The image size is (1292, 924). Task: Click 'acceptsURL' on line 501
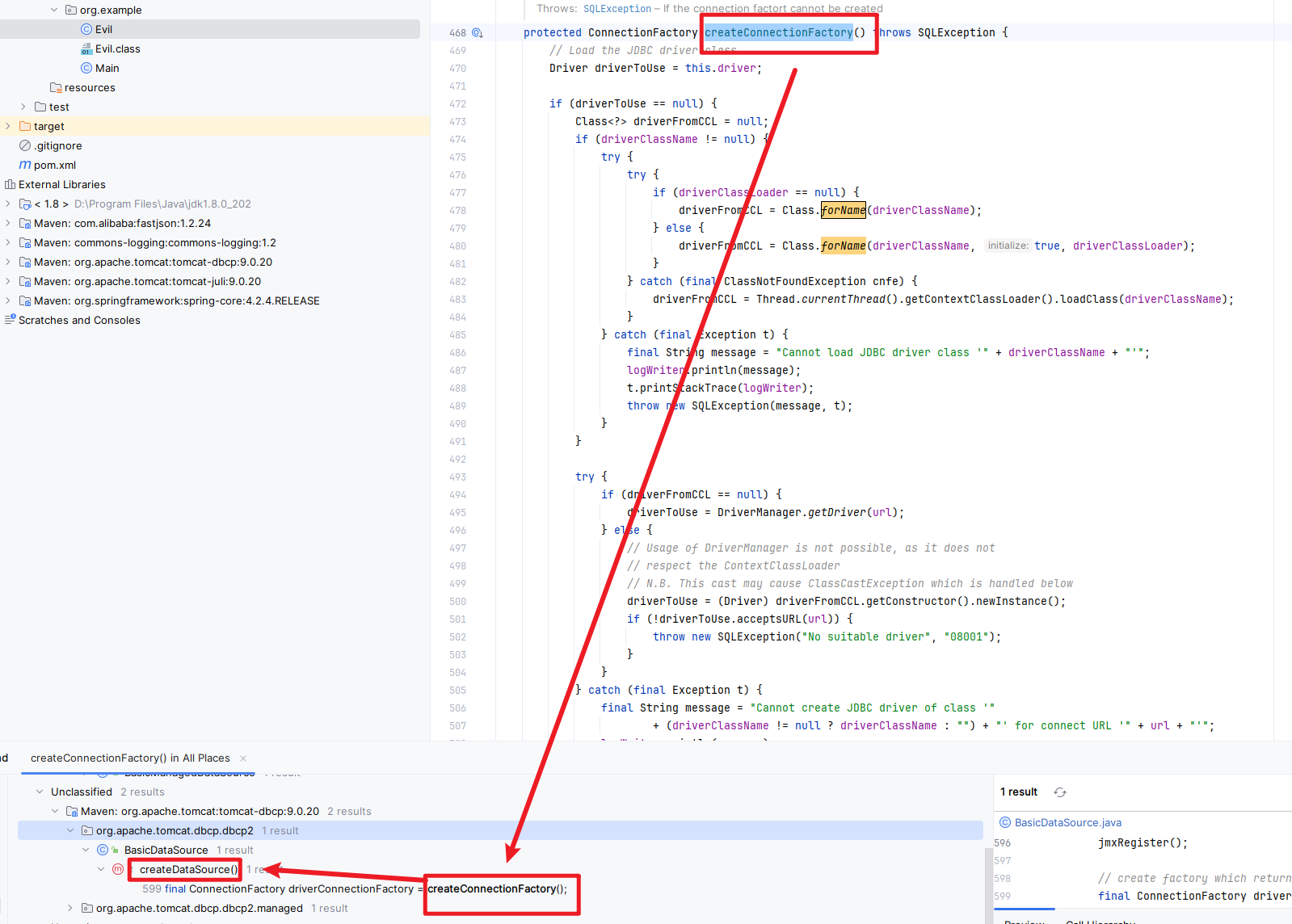pos(769,619)
